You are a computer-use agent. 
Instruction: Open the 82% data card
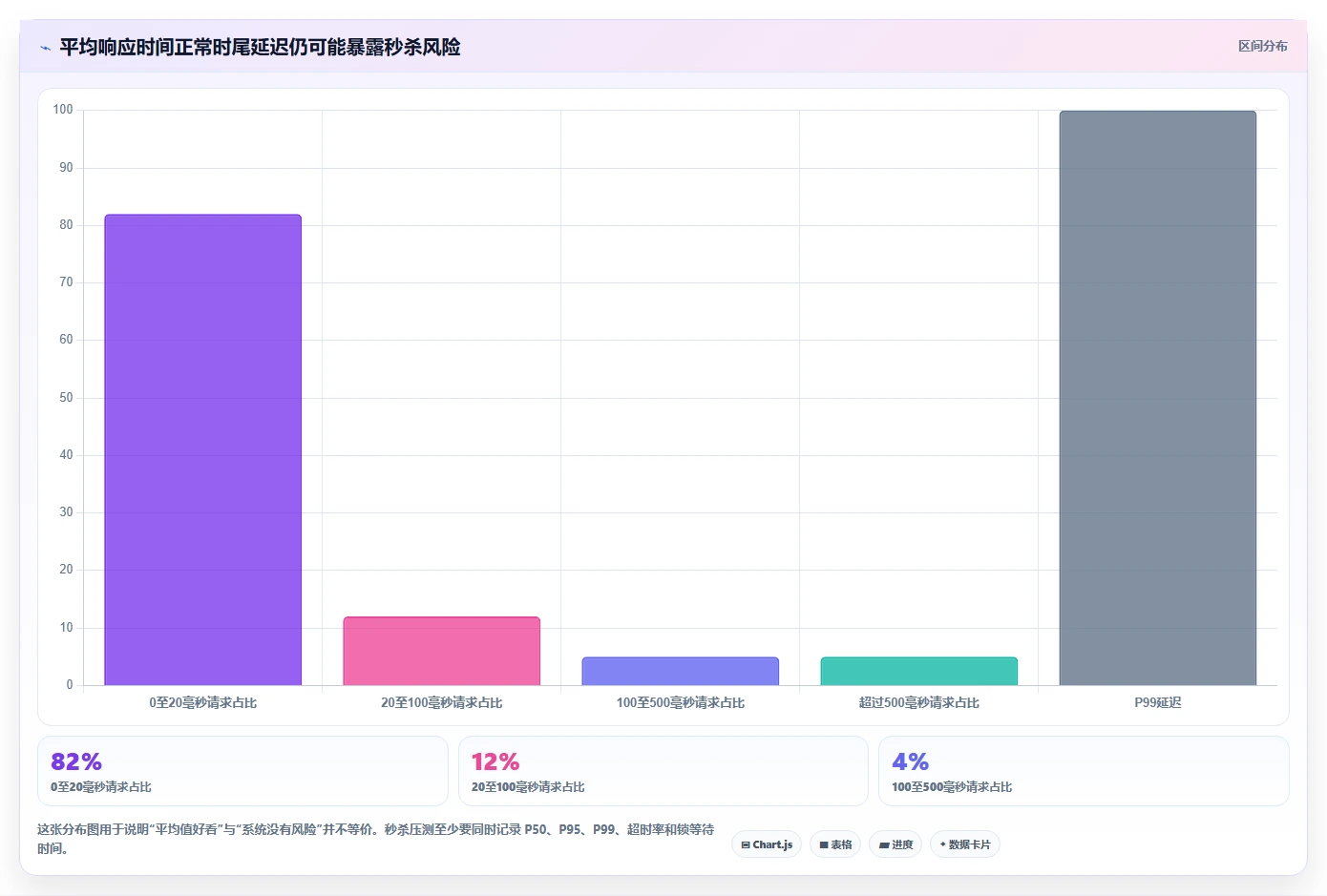242,771
